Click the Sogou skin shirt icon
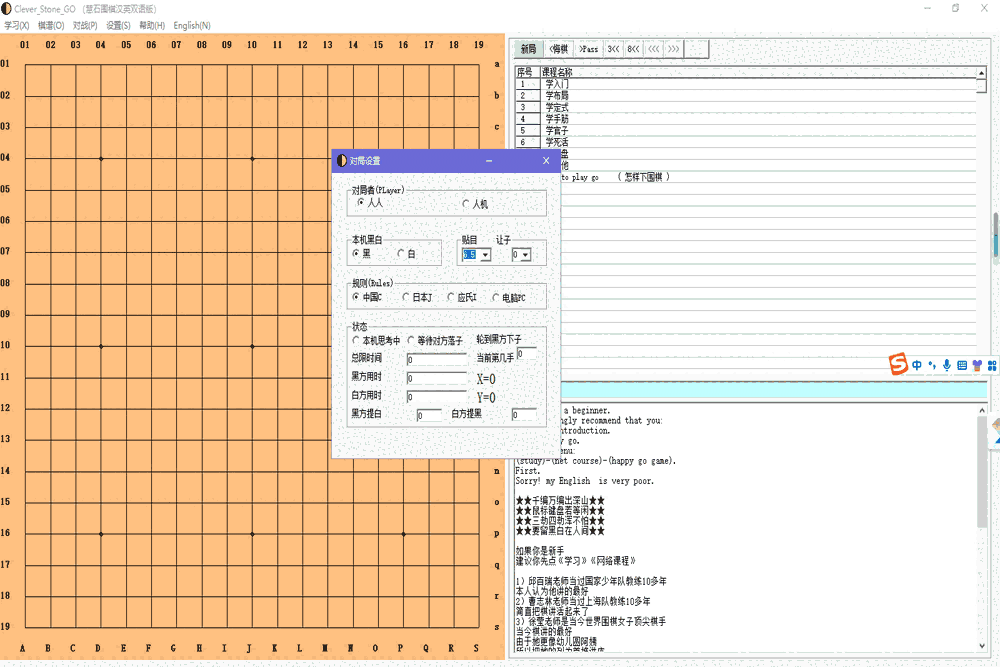The width and height of the screenshot is (1000, 667). click(977, 366)
